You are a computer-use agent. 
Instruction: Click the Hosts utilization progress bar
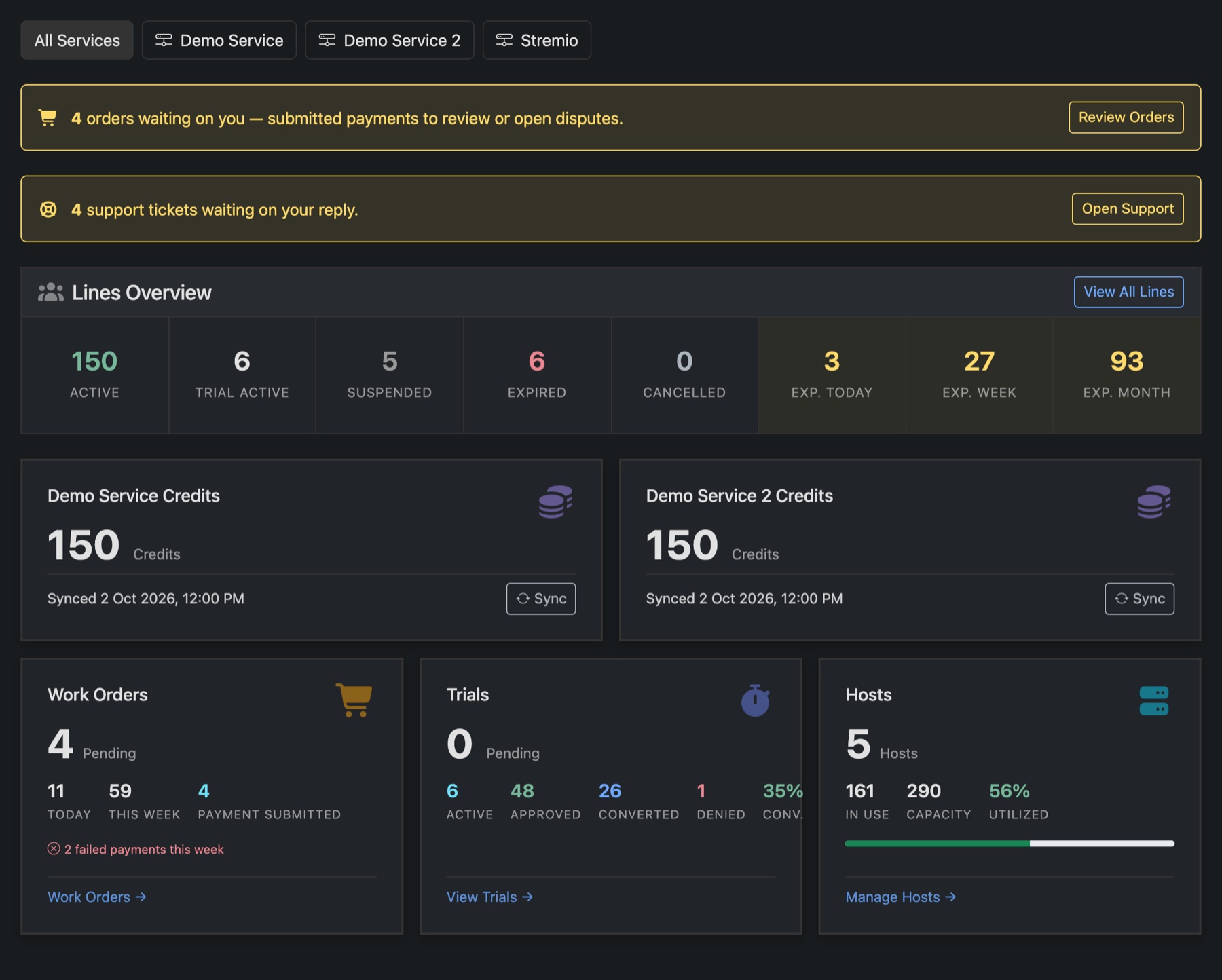[x=1010, y=844]
